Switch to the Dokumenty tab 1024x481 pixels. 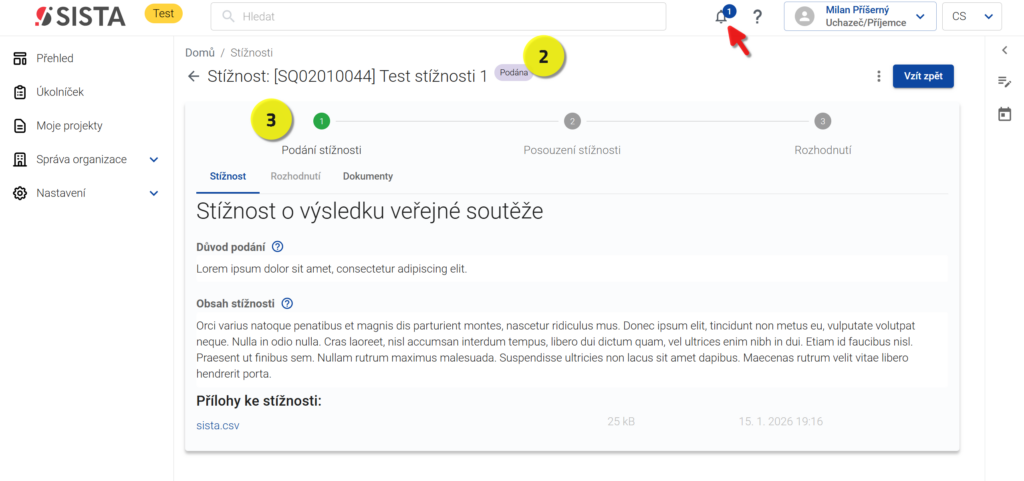click(367, 176)
